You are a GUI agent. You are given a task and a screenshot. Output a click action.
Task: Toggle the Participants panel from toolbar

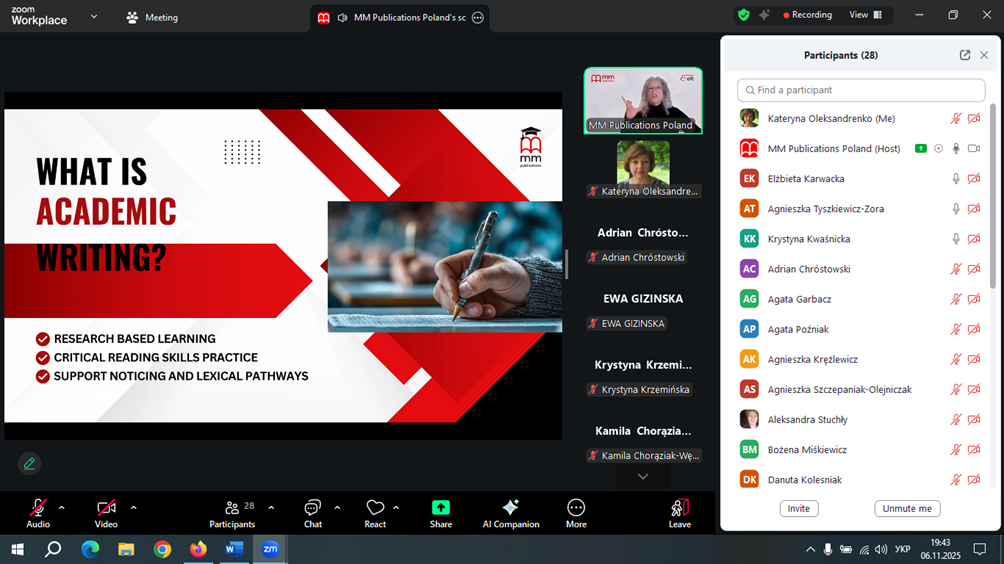tap(232, 508)
